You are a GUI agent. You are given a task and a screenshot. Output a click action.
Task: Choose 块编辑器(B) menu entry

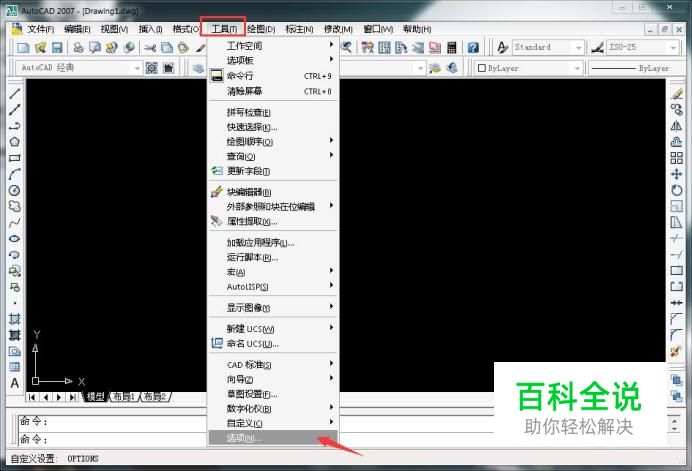(272, 192)
